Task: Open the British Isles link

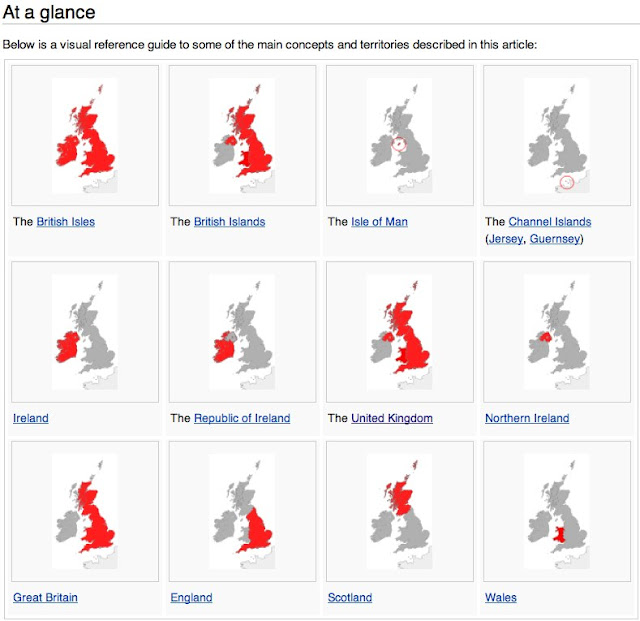Action: 65,222
